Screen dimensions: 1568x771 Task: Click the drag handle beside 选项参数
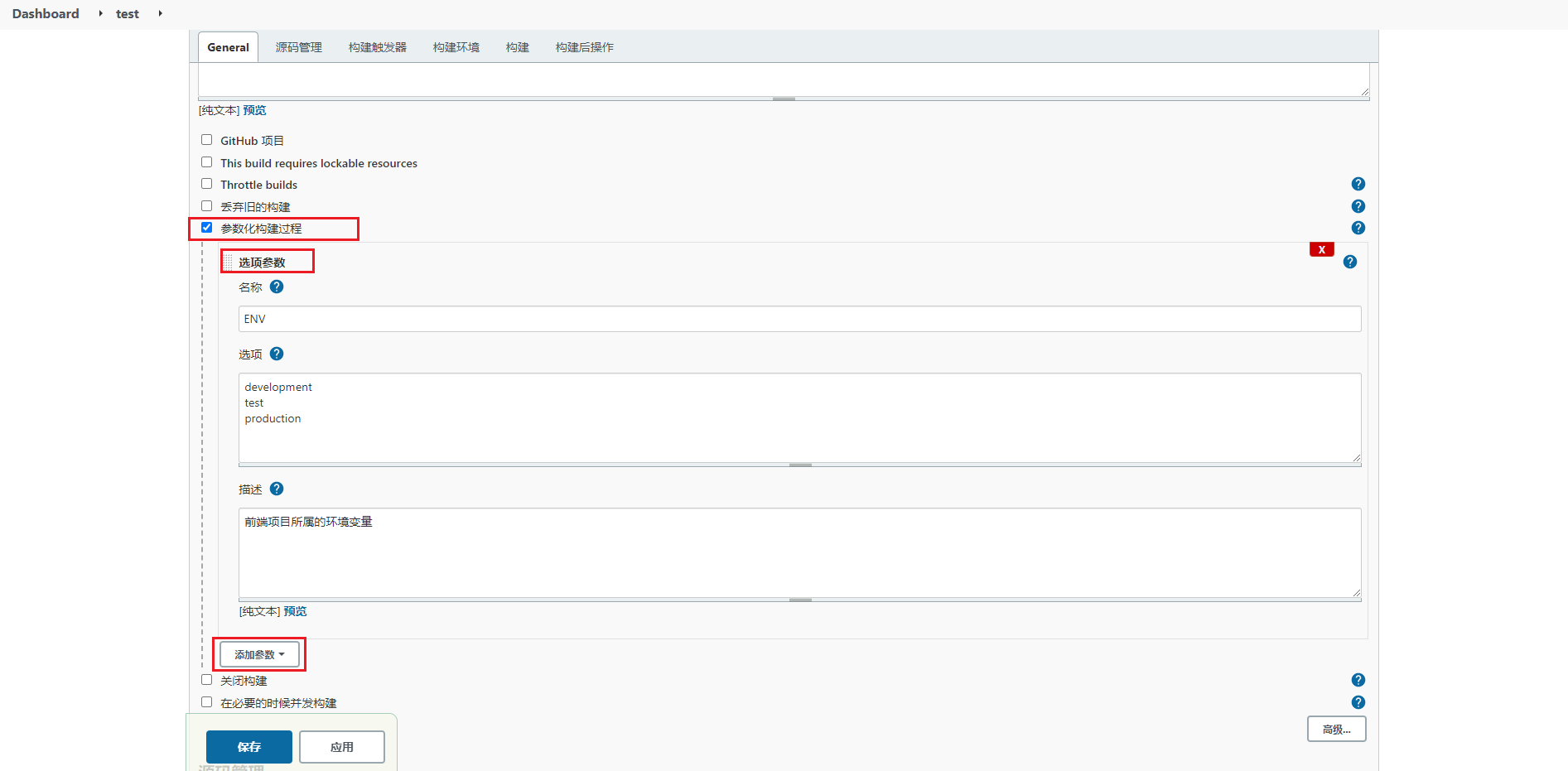[228, 262]
